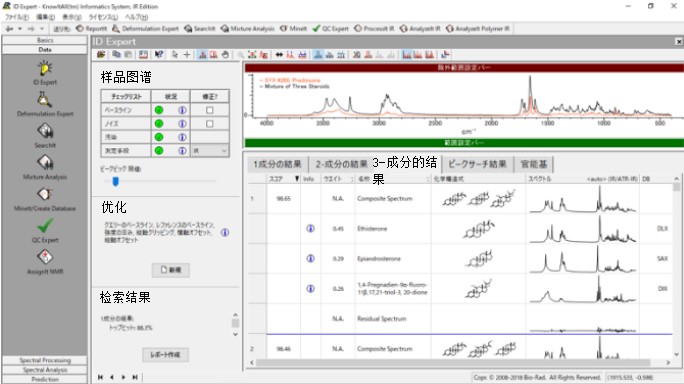Image resolution: width=684 pixels, height=384 pixels.
Task: Adjust the peak picking threshold slider
Action: click(116, 181)
